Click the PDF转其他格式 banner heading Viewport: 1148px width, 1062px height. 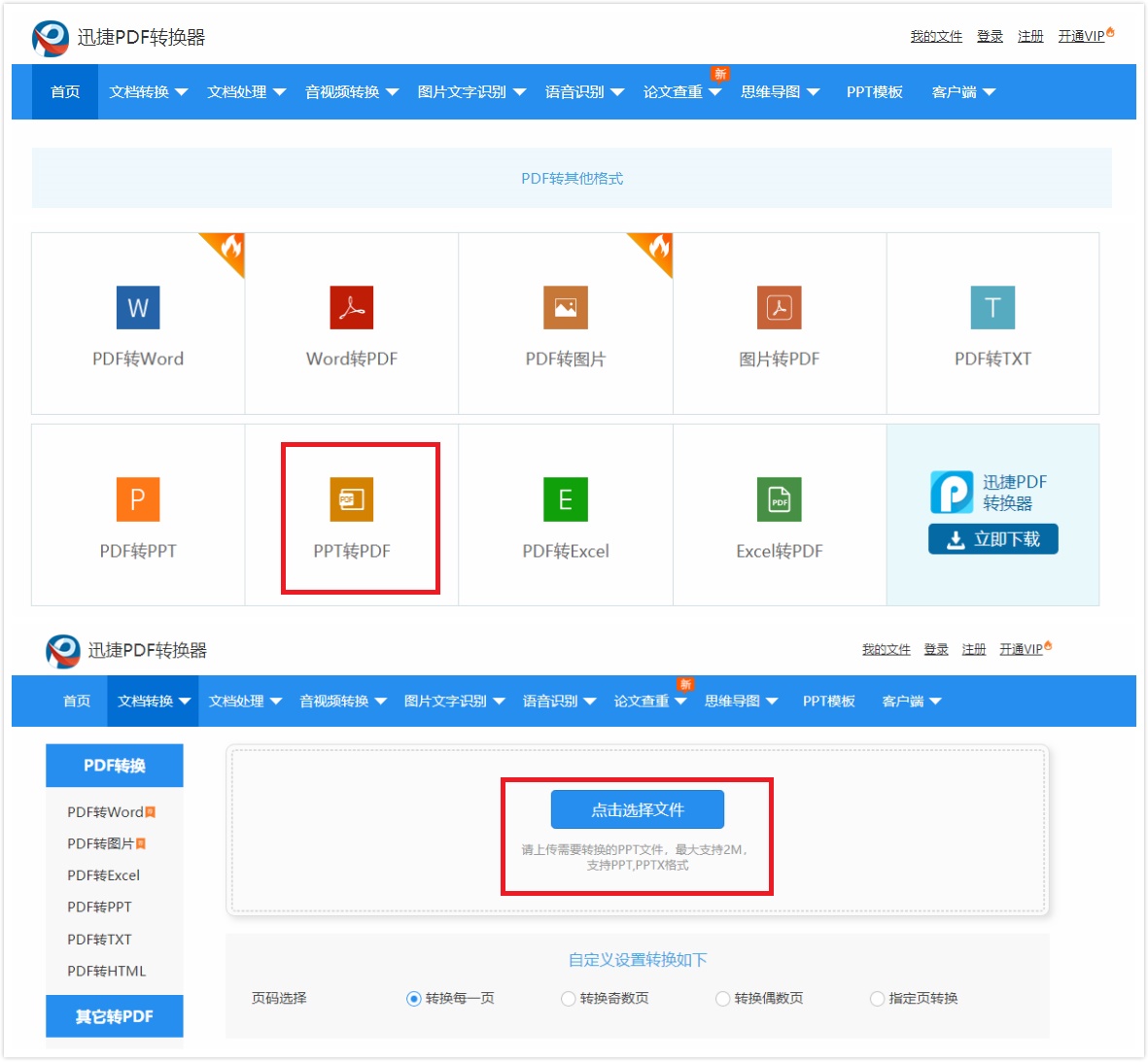572,179
